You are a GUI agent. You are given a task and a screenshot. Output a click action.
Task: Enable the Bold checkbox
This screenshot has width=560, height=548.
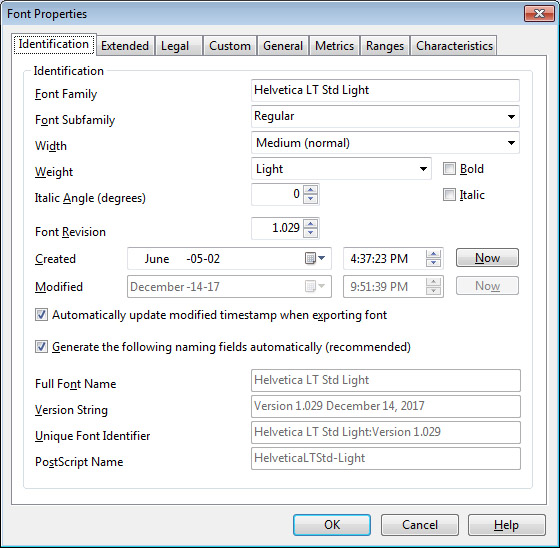tap(449, 169)
